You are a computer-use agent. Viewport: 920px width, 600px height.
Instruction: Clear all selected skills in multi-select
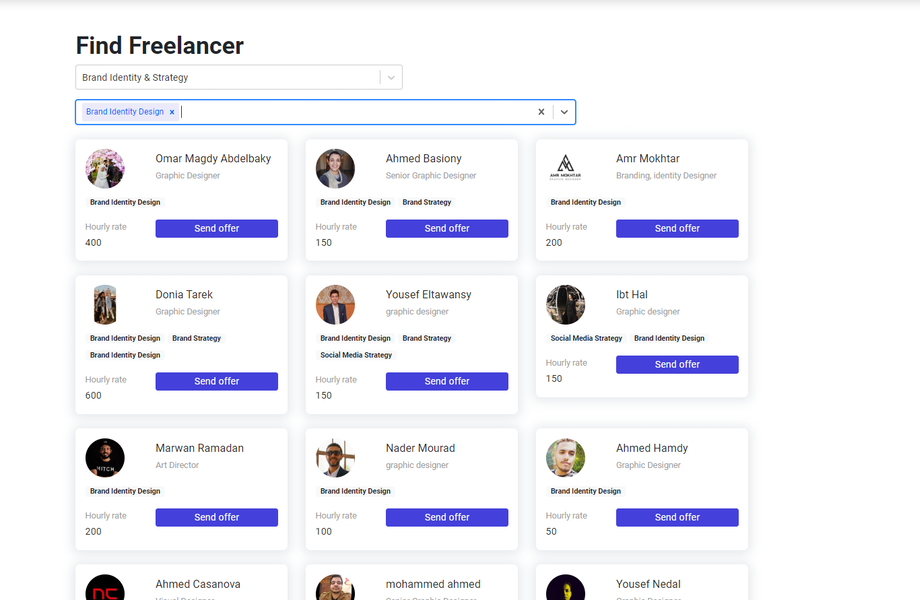[541, 112]
